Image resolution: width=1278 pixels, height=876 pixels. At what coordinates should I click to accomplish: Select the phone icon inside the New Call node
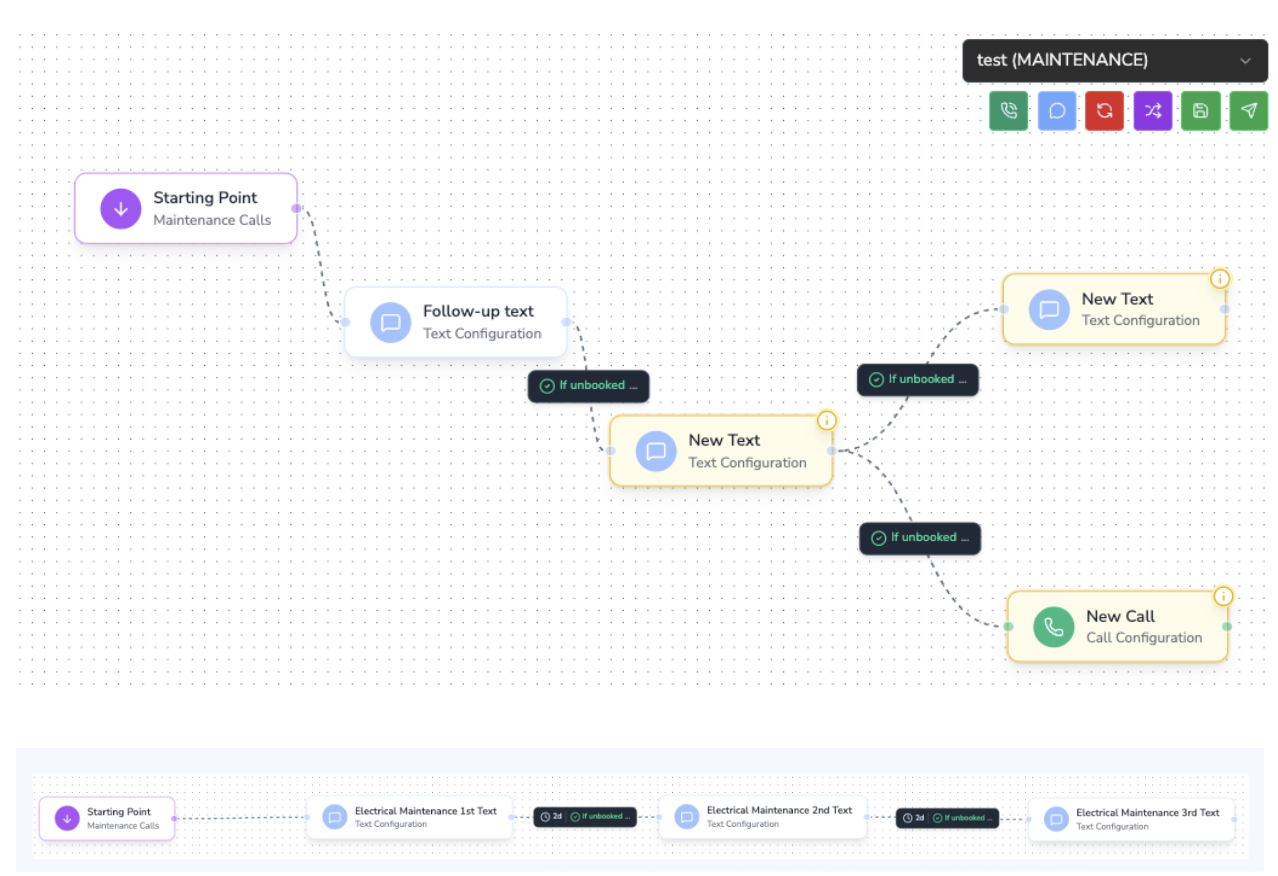tap(1052, 627)
